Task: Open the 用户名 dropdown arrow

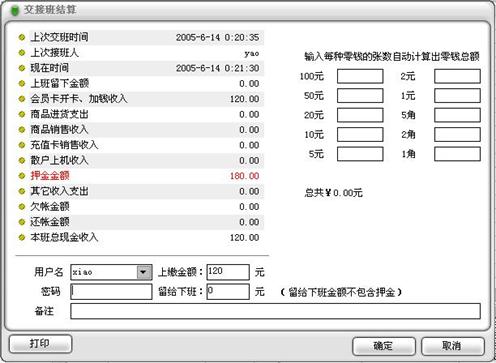Action: click(144, 272)
